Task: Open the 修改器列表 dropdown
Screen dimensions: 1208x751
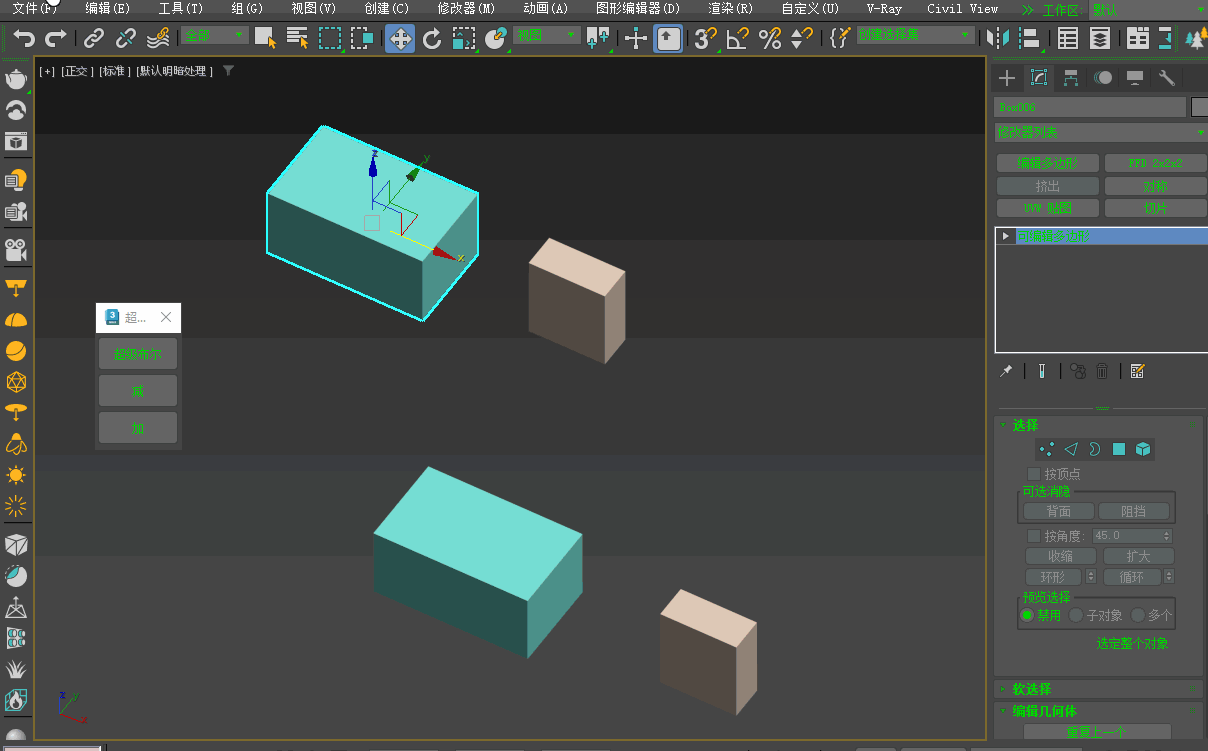Action: (1100, 132)
